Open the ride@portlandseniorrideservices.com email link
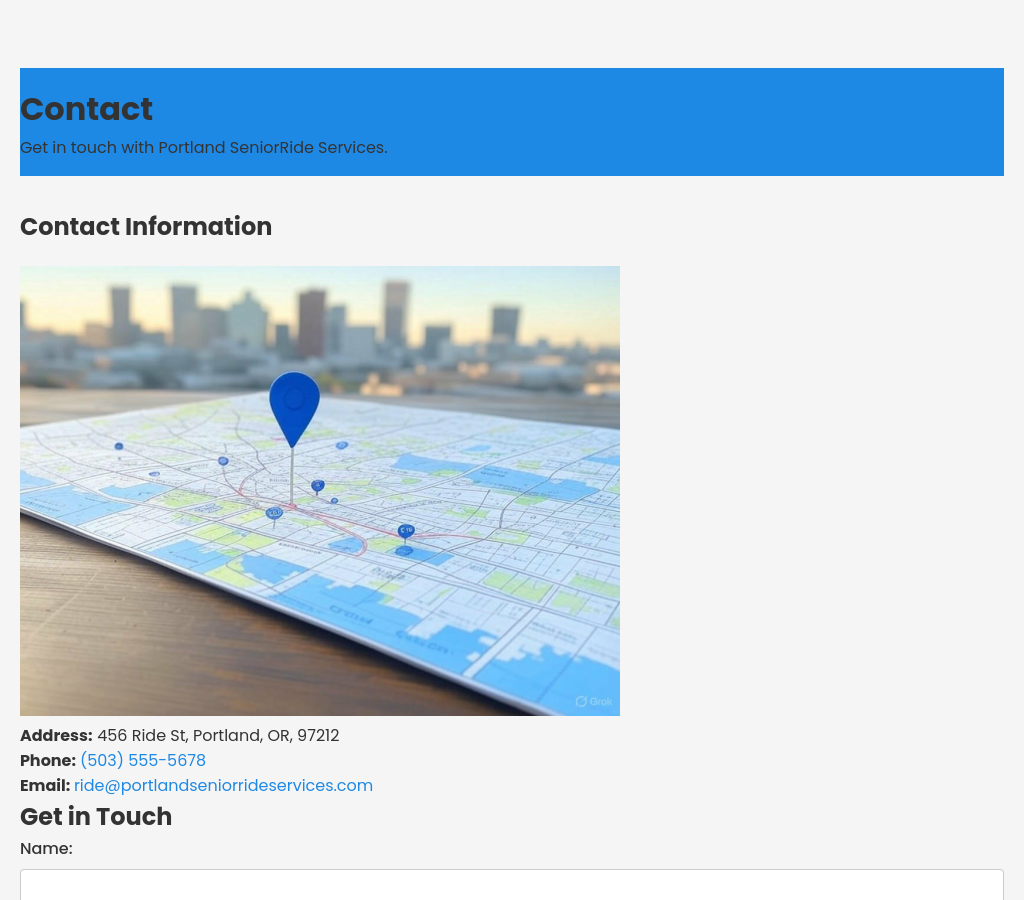 [223, 786]
